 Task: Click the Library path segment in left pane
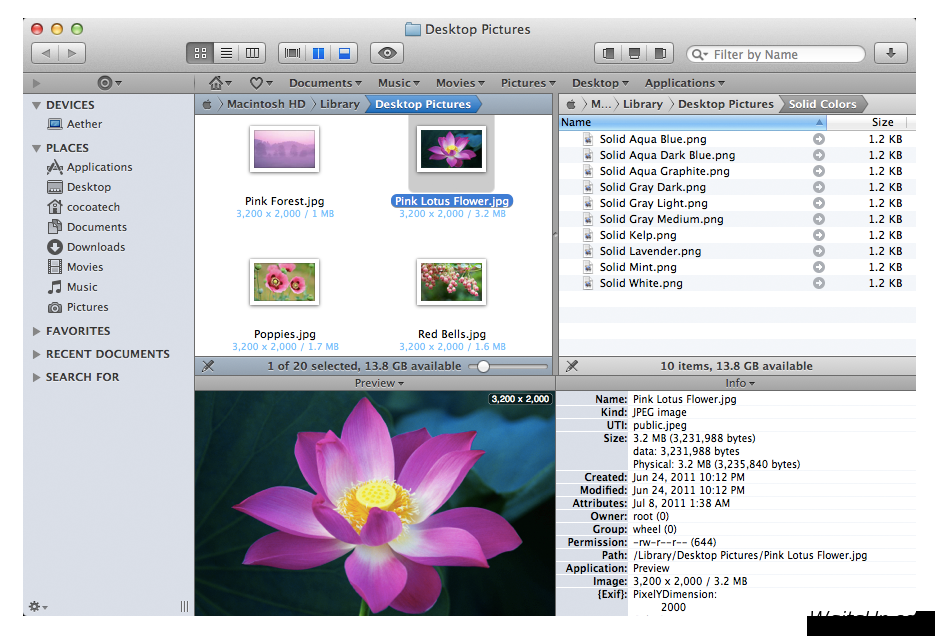[x=339, y=104]
